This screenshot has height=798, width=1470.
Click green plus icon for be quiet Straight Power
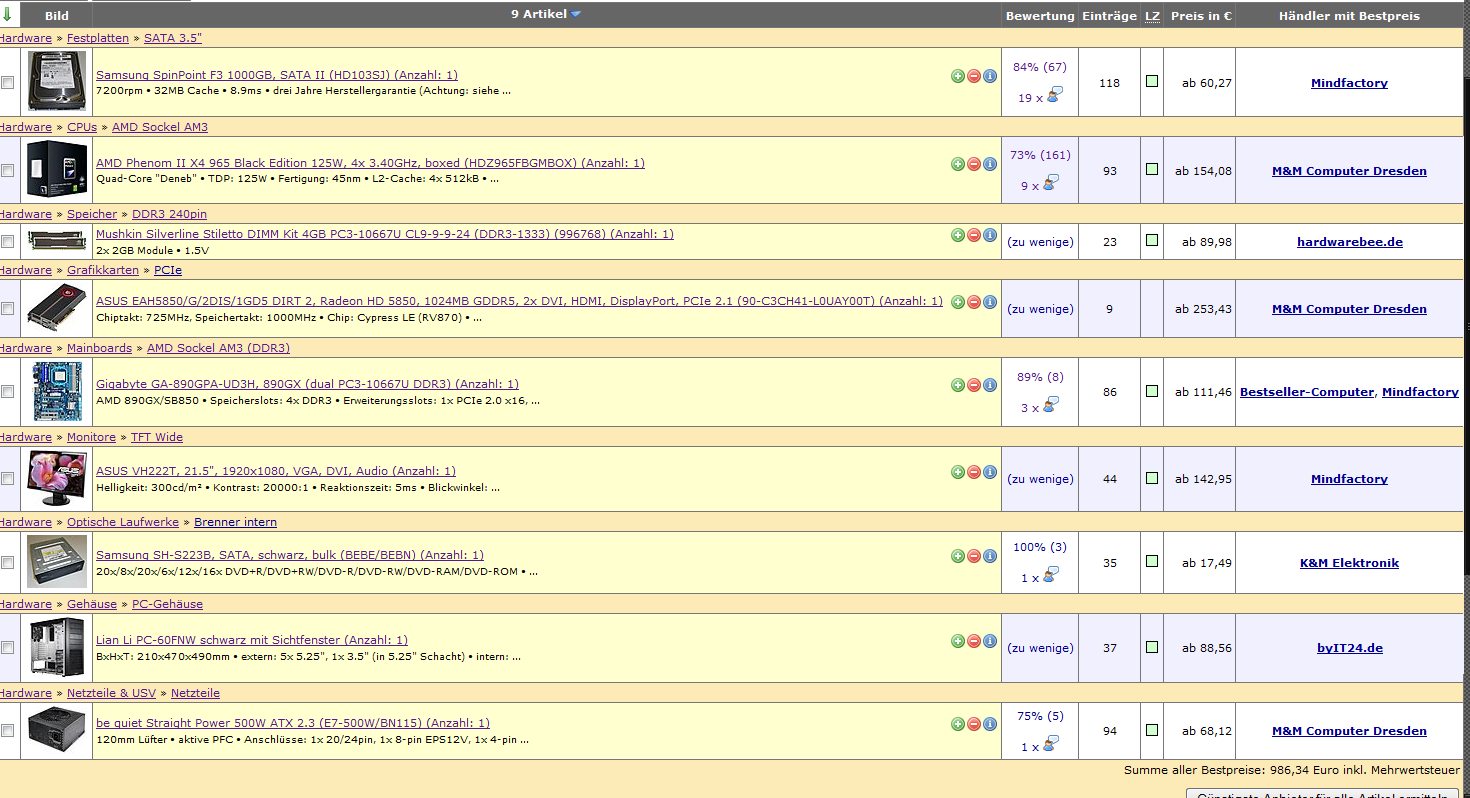tap(957, 724)
